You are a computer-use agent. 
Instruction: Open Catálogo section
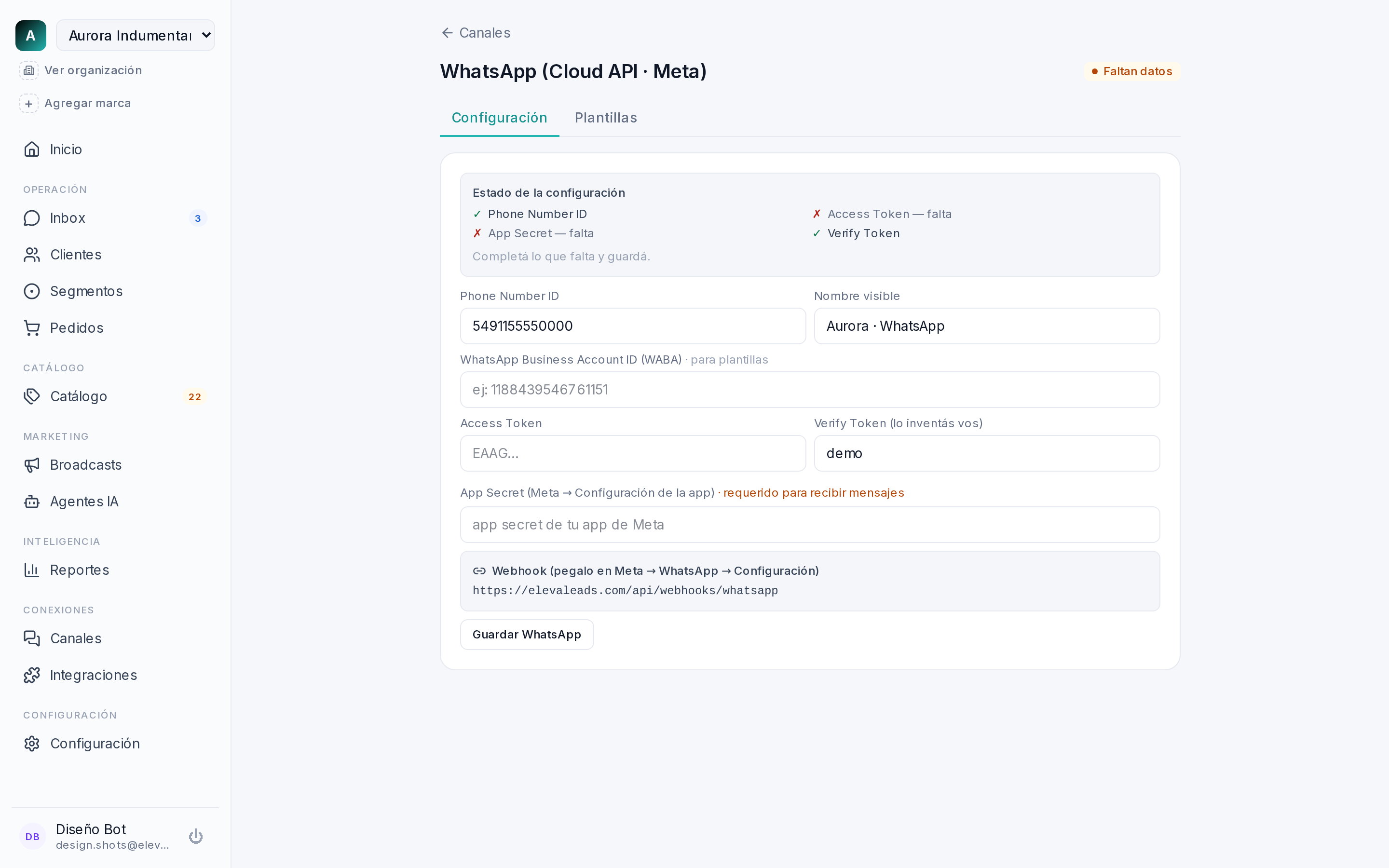pos(115,397)
